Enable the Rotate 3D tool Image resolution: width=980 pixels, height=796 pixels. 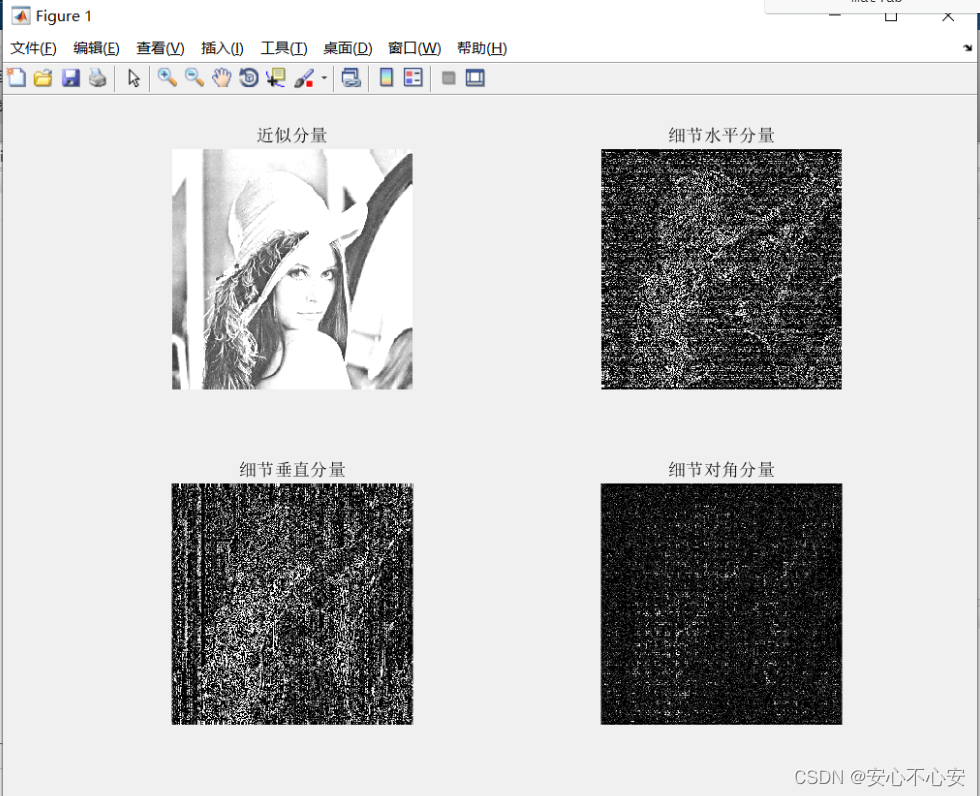pyautogui.click(x=249, y=78)
